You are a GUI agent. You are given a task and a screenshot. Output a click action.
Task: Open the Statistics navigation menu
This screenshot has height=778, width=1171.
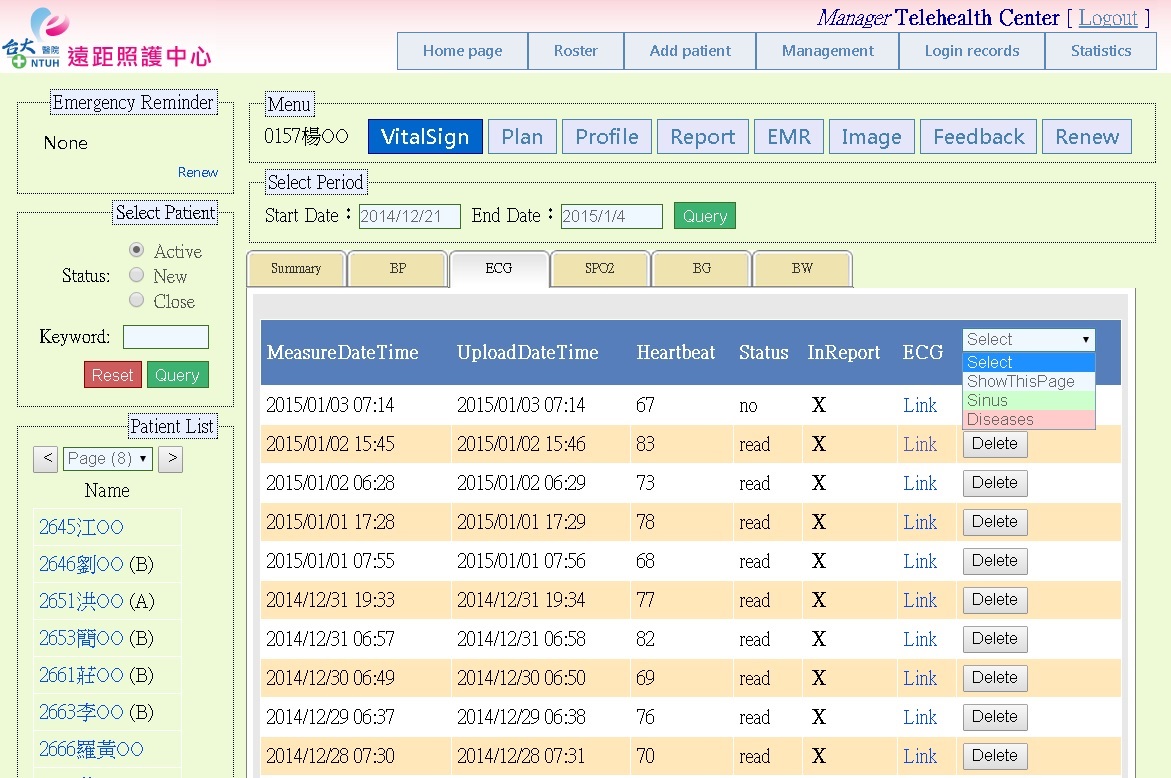pyautogui.click(x=1100, y=51)
